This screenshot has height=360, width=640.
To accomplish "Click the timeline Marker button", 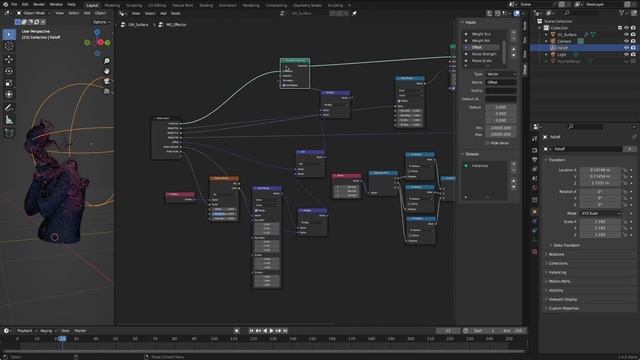I will [80, 331].
